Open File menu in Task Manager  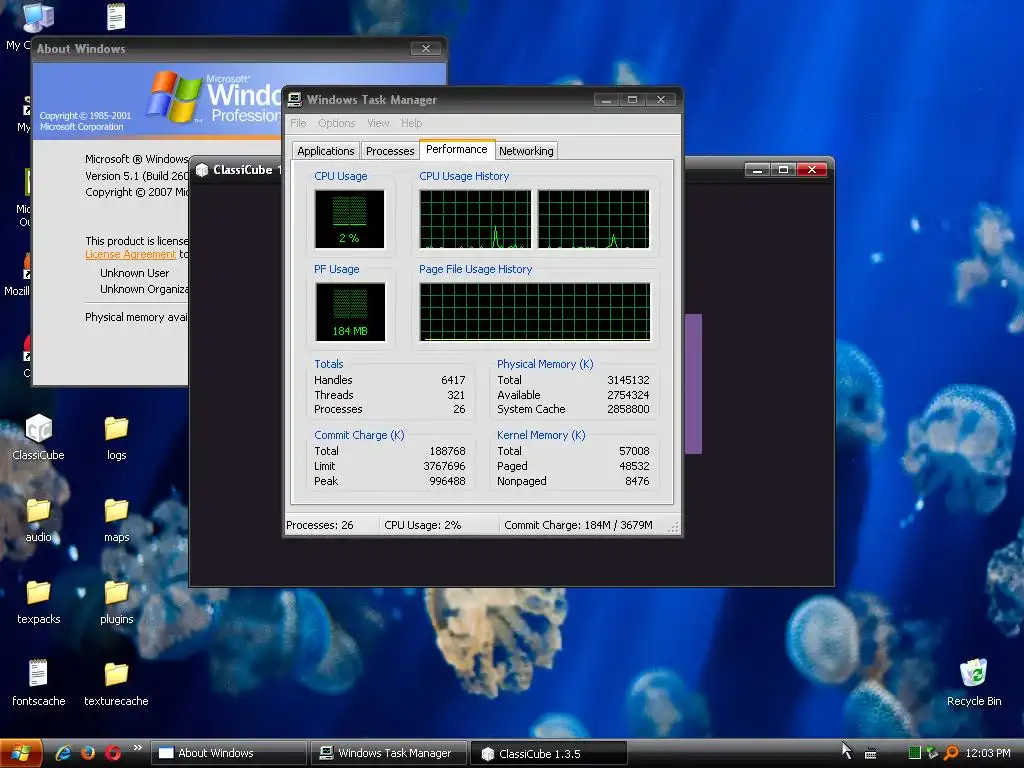click(298, 123)
